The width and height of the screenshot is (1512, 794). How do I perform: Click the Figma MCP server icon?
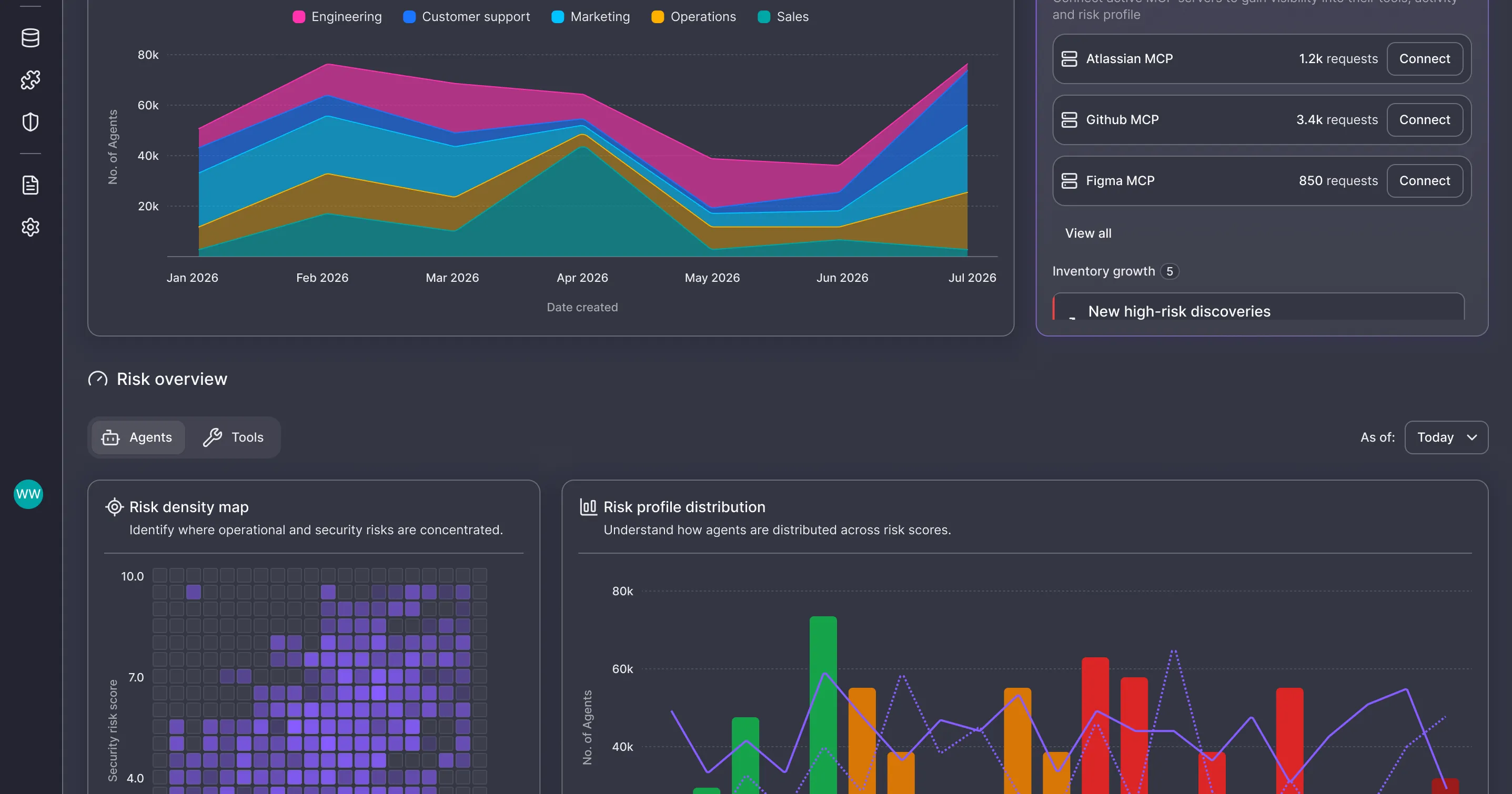1070,181
